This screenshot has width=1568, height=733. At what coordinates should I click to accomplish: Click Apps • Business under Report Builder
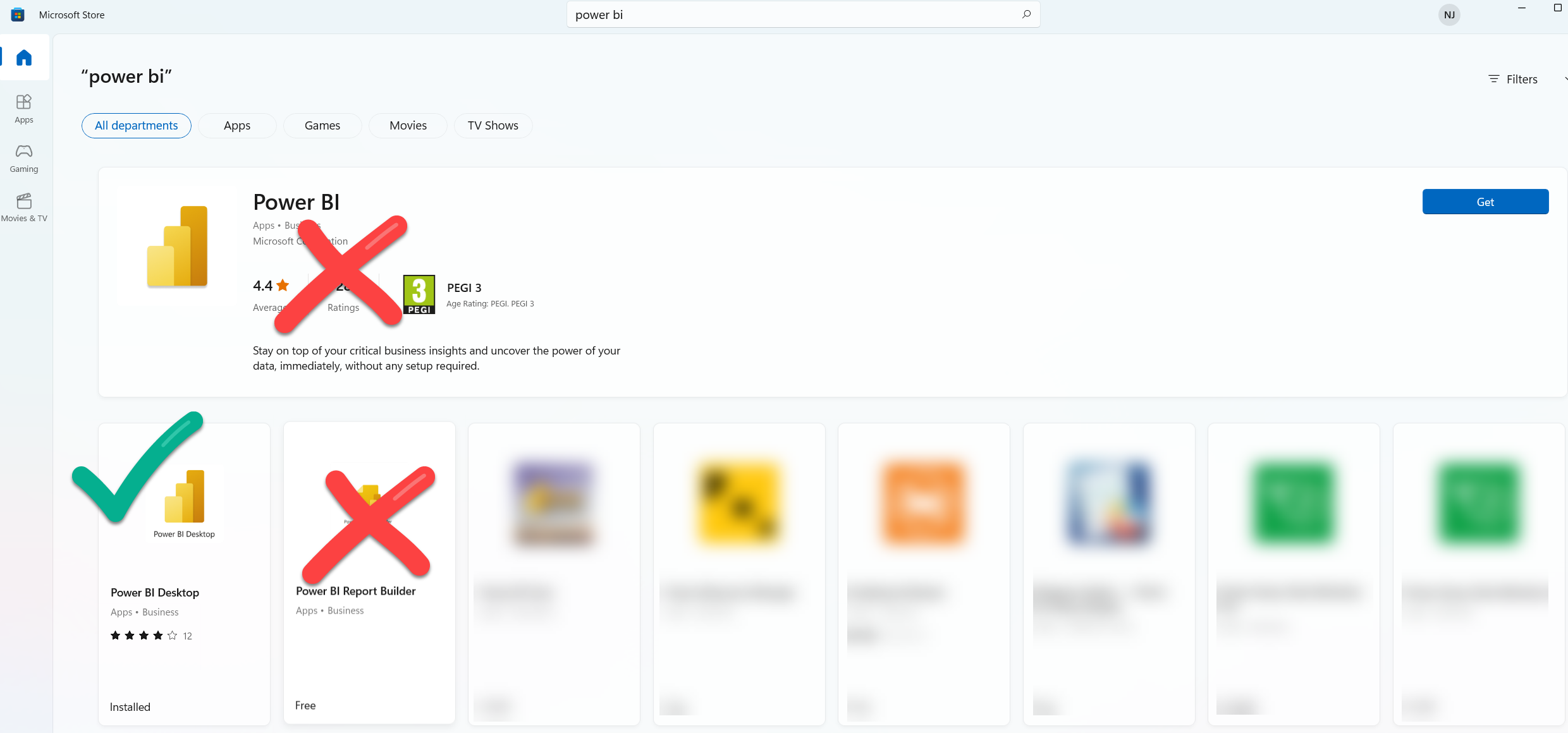tap(329, 610)
